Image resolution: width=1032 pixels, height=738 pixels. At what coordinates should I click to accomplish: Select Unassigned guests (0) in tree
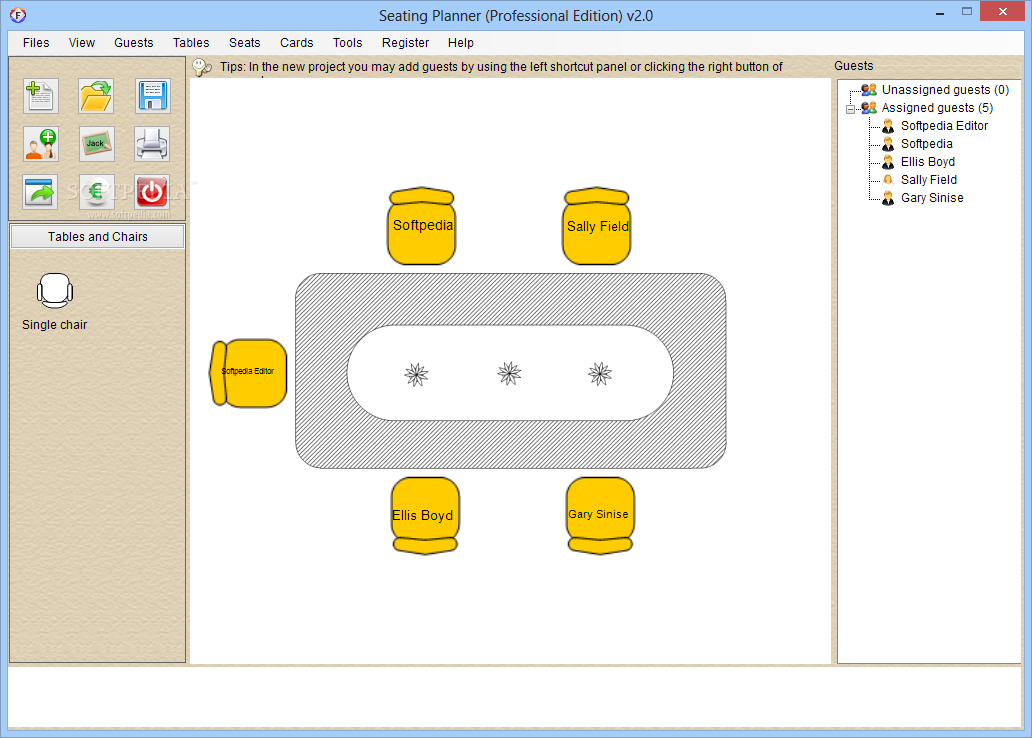click(945, 90)
